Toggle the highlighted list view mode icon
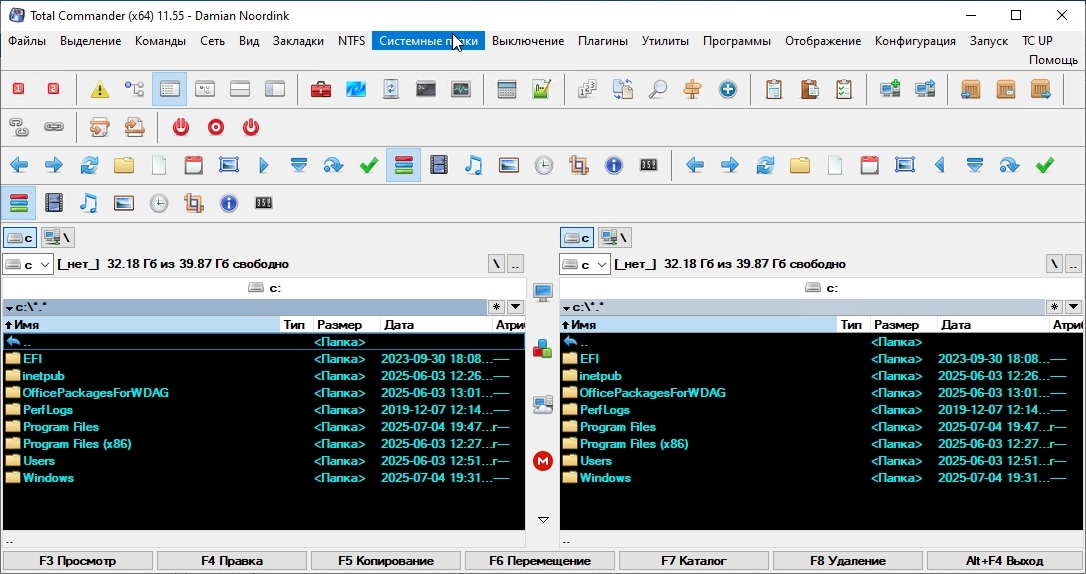The height and width of the screenshot is (574, 1086). [x=170, y=89]
